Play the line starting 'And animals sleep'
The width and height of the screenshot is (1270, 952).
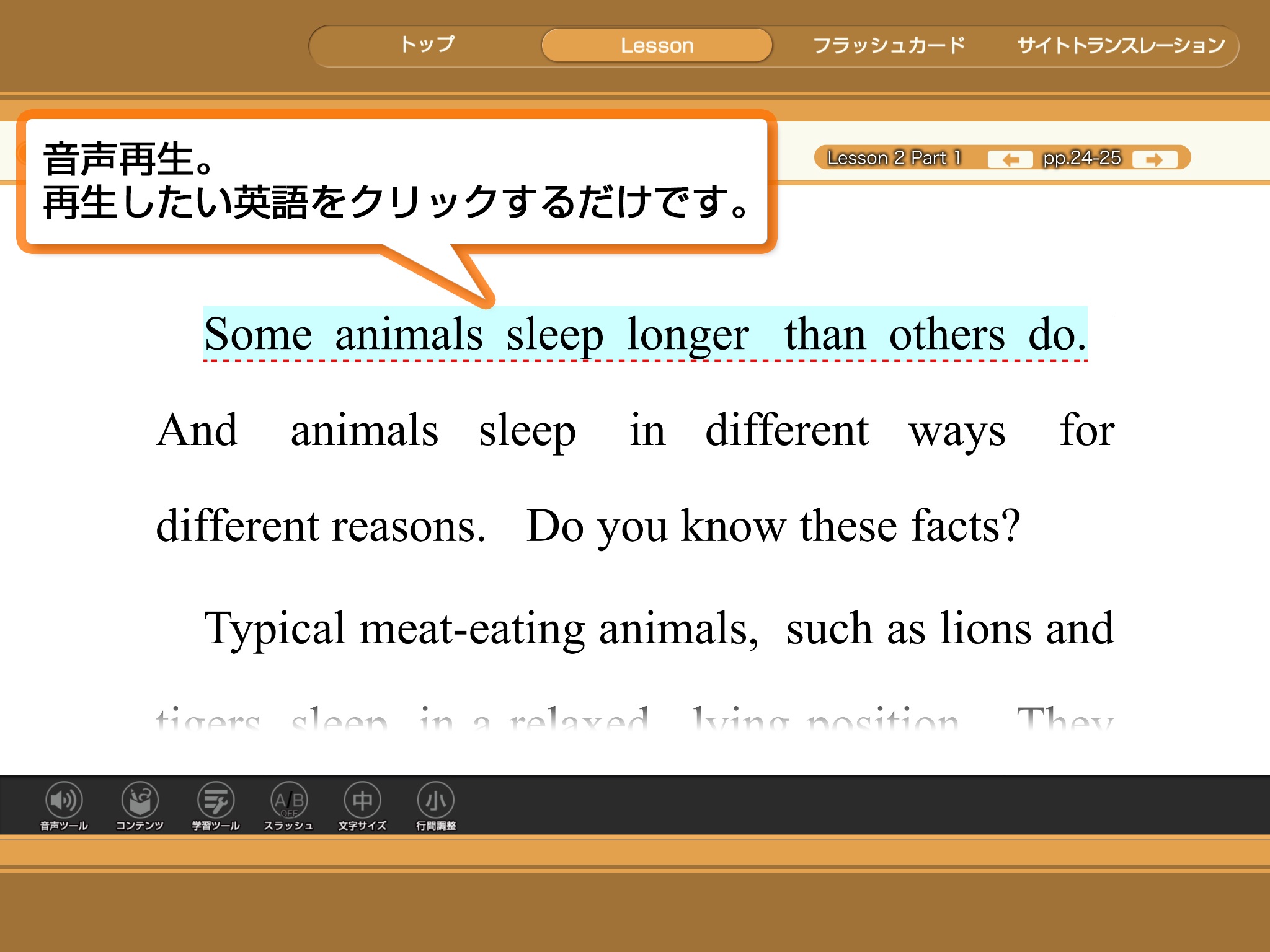(636, 430)
